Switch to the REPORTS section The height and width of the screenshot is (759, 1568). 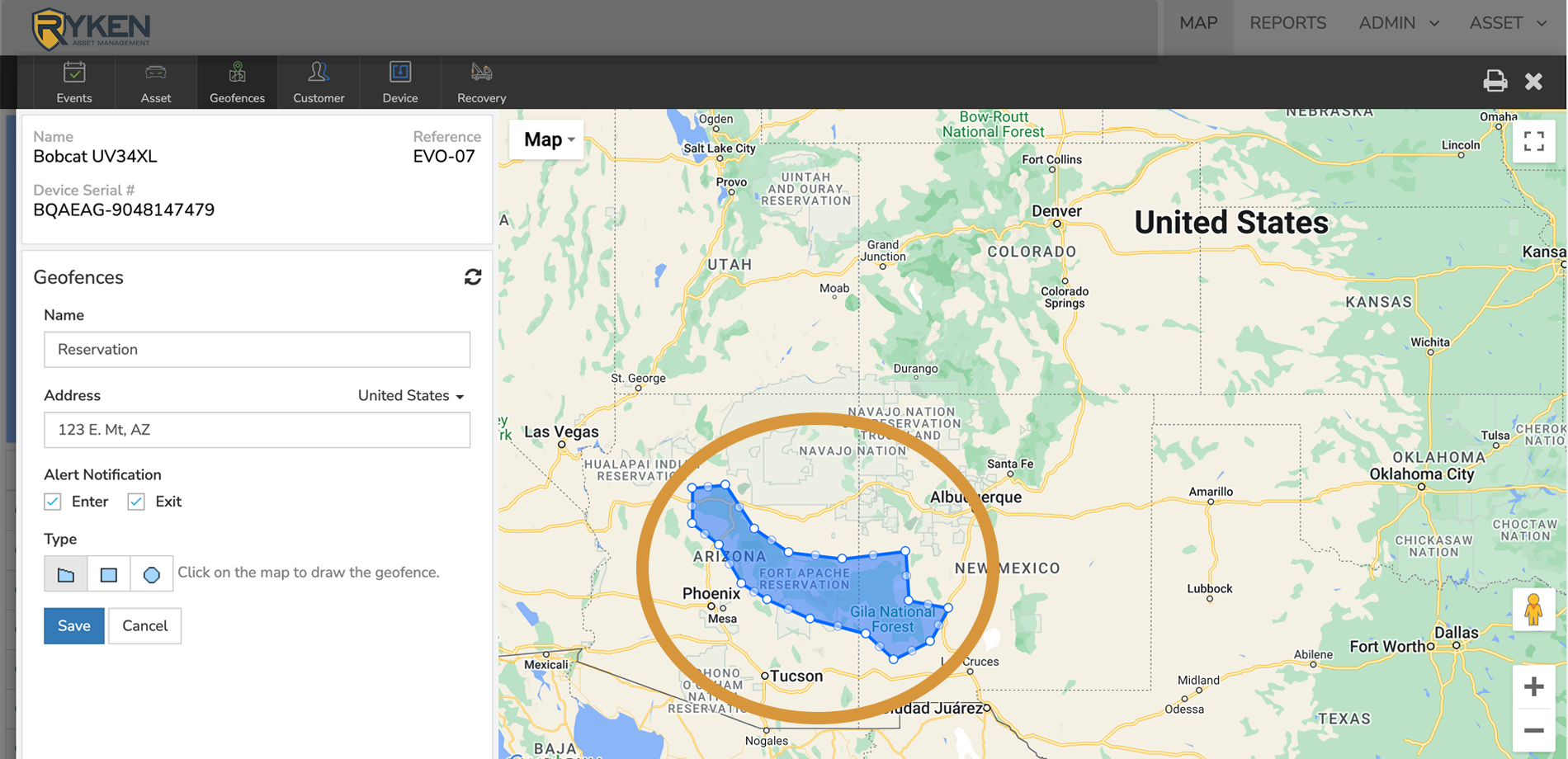point(1288,23)
